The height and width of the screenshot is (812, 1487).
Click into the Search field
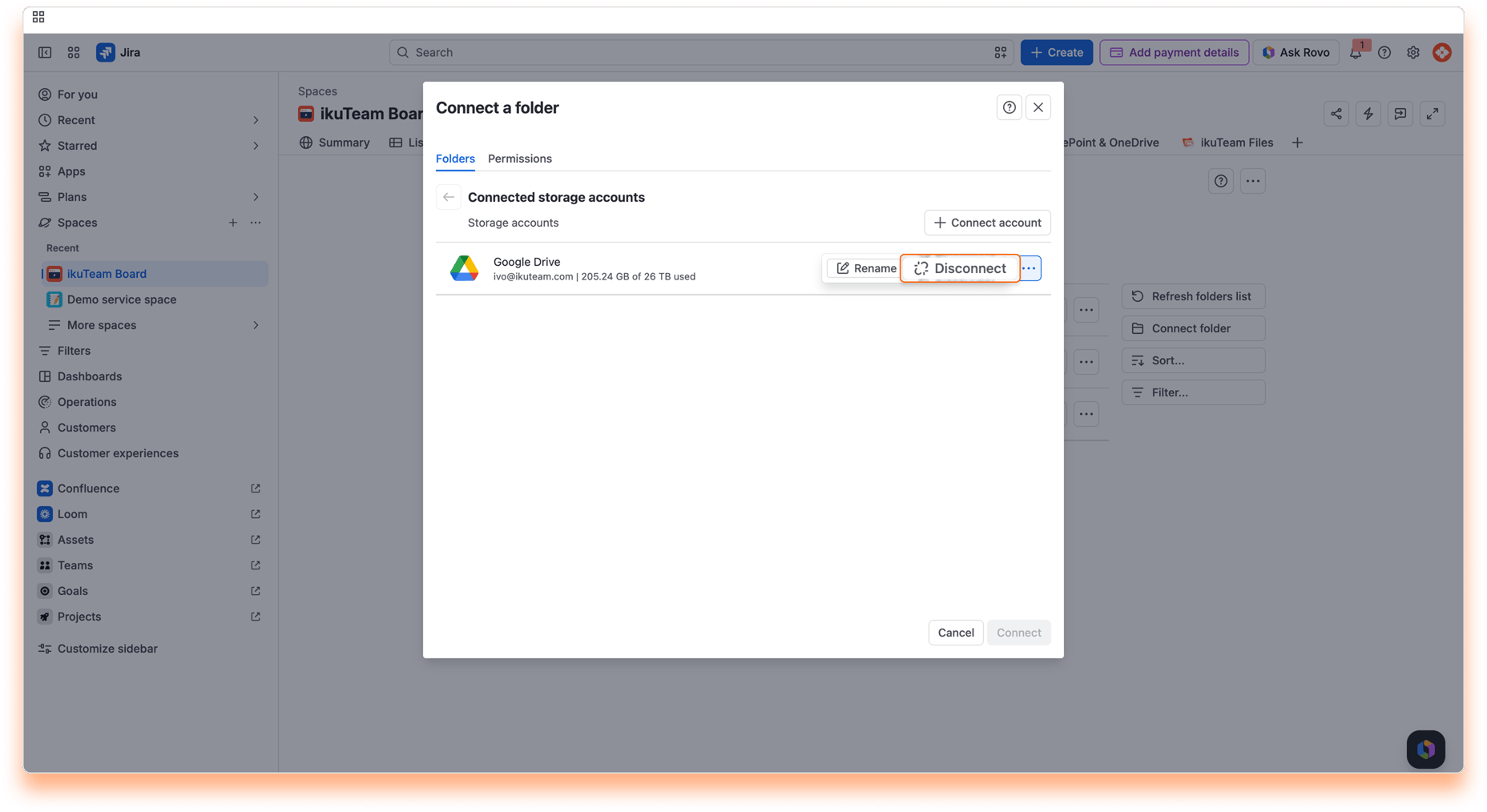click(701, 52)
